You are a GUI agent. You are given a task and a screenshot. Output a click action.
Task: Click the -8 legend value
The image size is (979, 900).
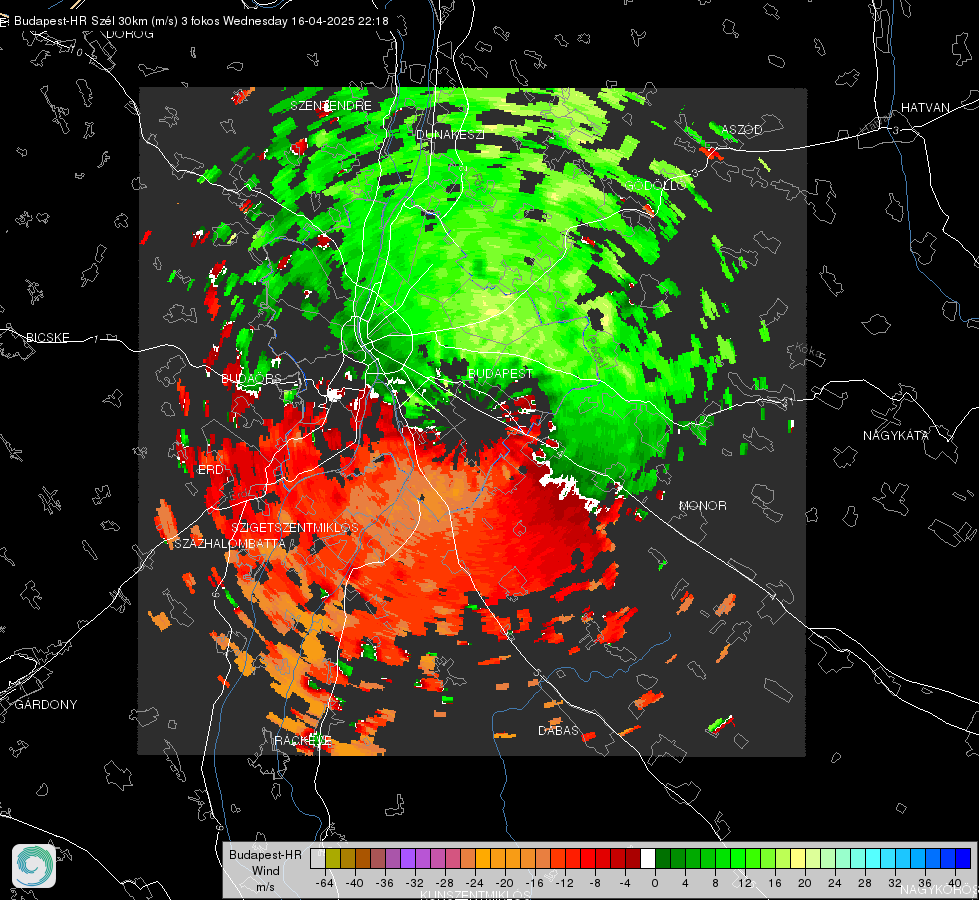[596, 883]
